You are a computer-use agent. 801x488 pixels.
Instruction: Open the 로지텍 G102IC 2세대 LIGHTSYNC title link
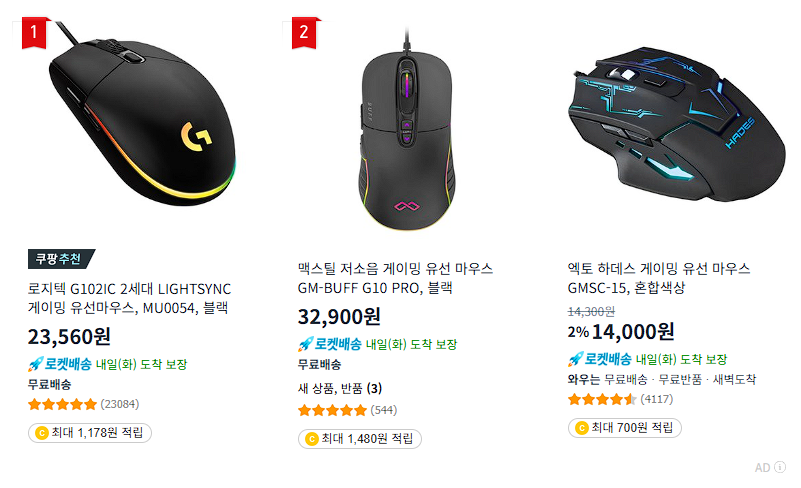point(129,298)
